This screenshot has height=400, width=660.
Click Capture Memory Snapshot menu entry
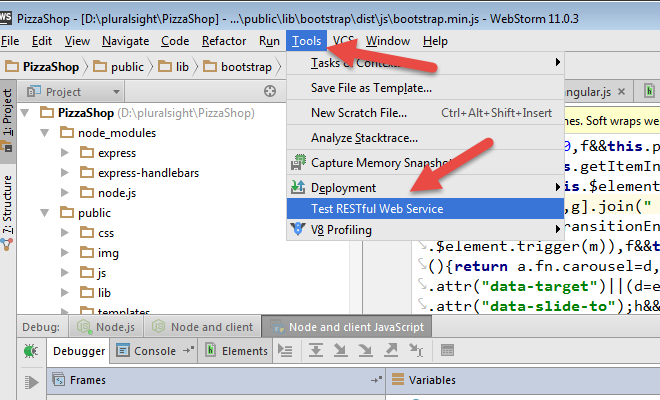click(x=425, y=163)
